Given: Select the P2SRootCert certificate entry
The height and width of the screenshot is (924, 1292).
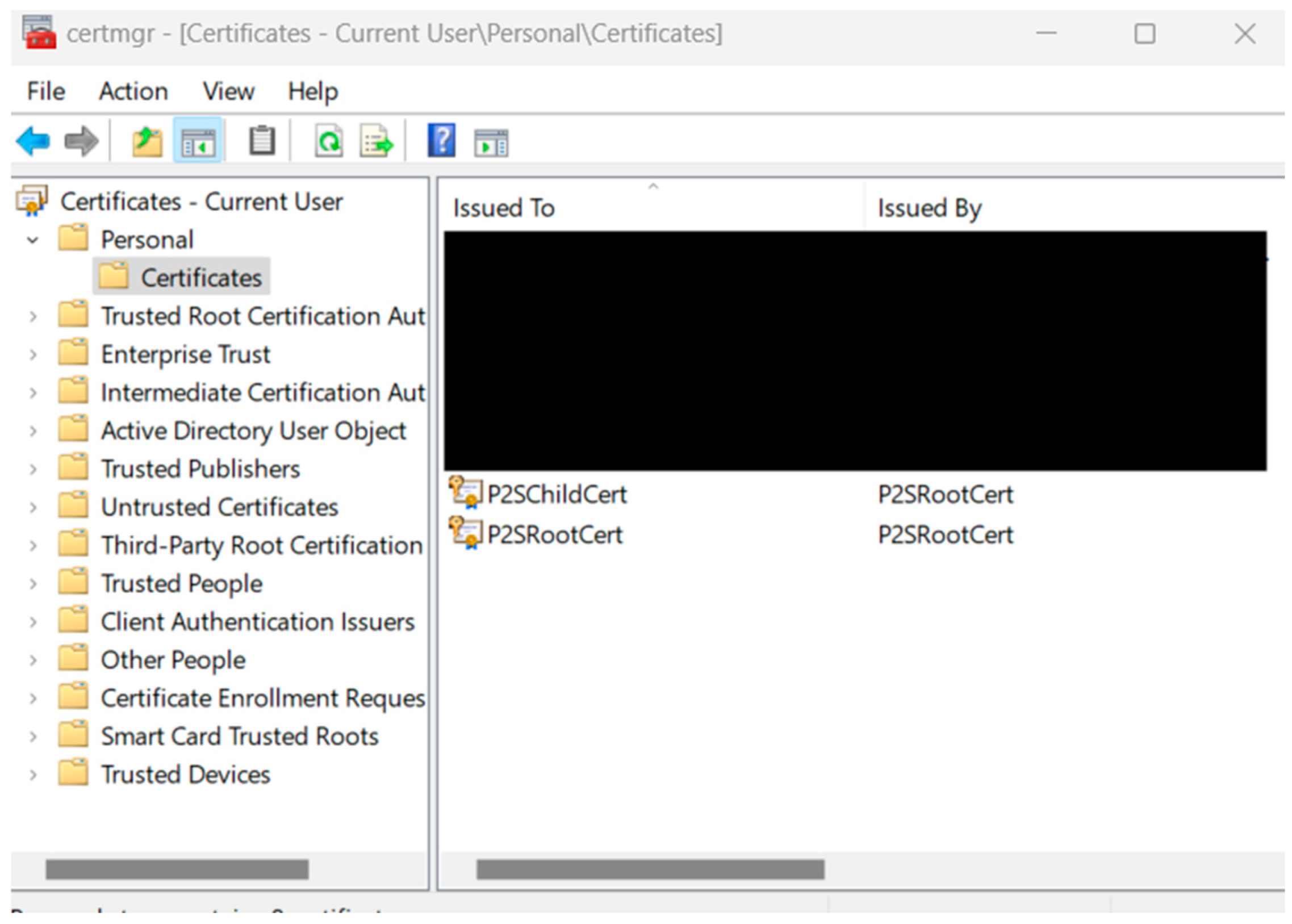Looking at the screenshot, I should (555, 534).
